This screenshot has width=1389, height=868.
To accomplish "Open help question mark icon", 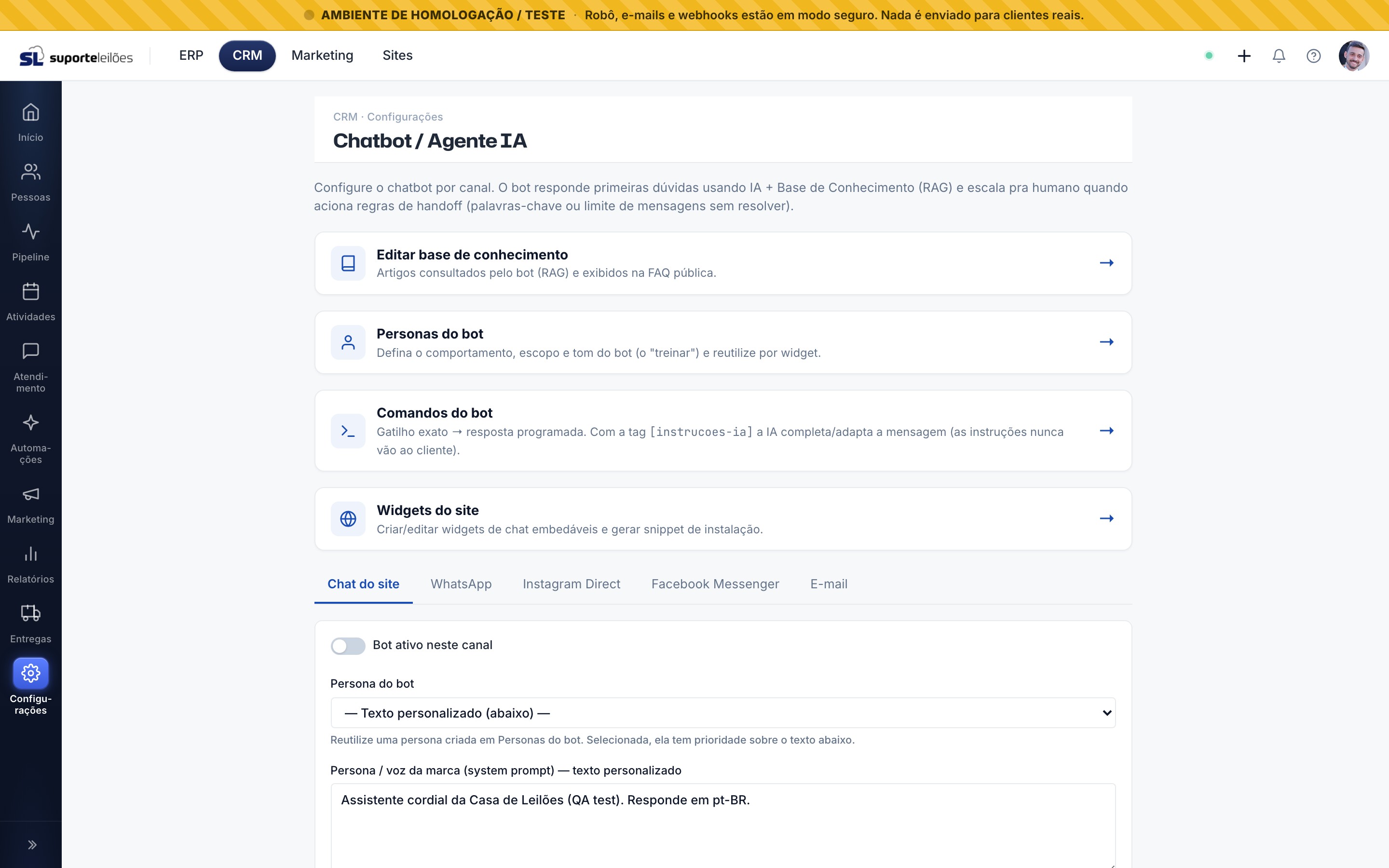I will 1313,55.
